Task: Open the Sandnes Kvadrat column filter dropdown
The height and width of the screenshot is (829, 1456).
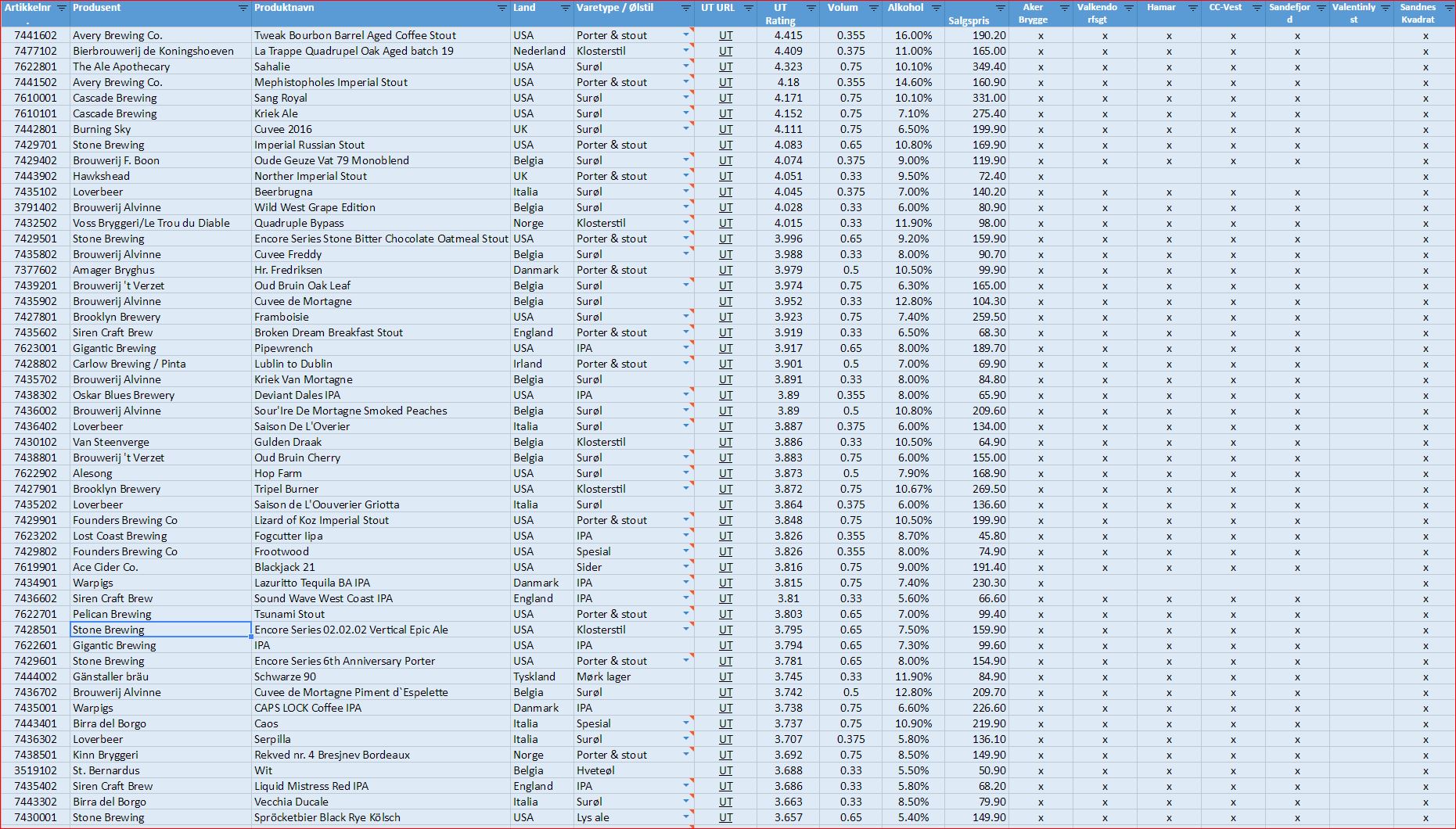Action: point(1448,8)
